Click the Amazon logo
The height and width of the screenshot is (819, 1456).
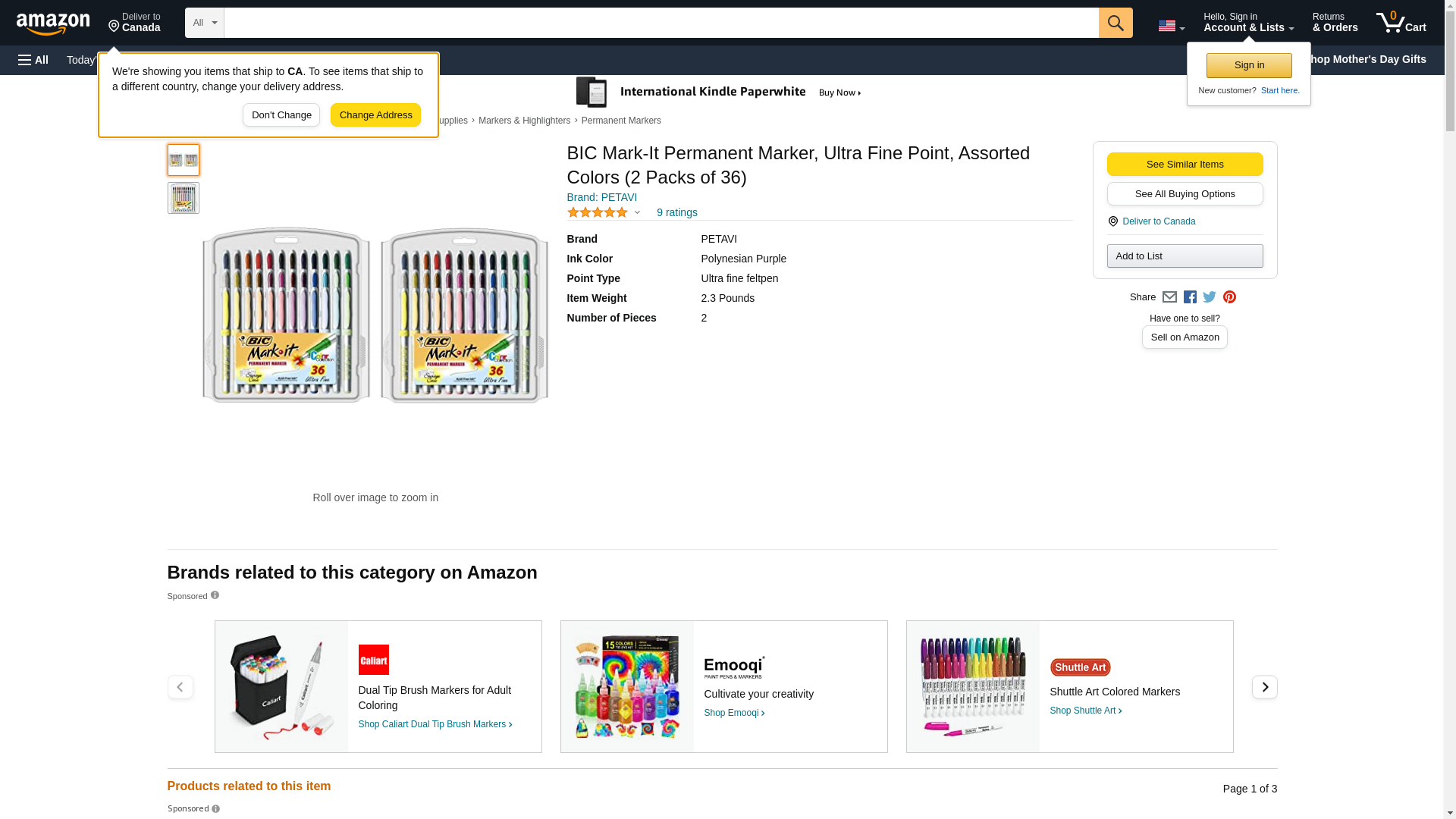tap(53, 24)
